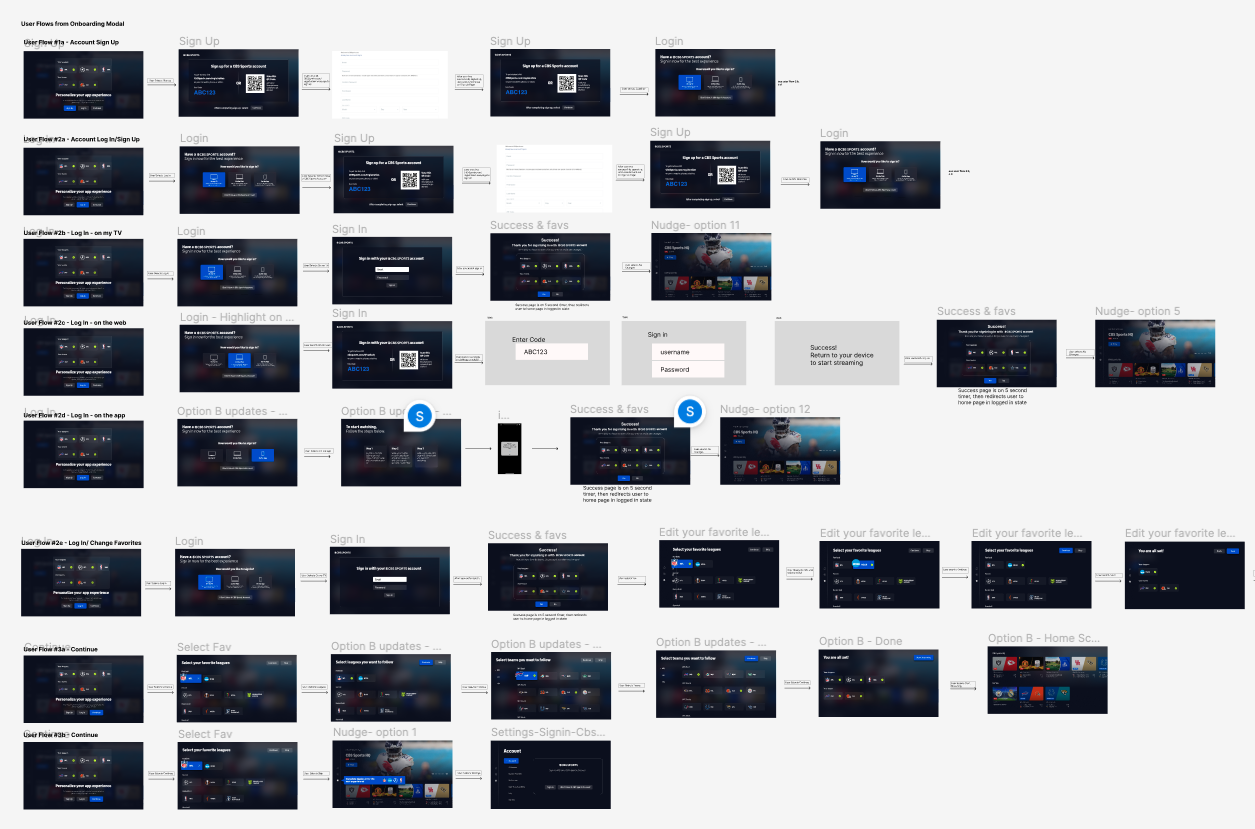
Task: Open the Nudge- option 12 frame thumbnail
Action: pyautogui.click(x=780, y=452)
